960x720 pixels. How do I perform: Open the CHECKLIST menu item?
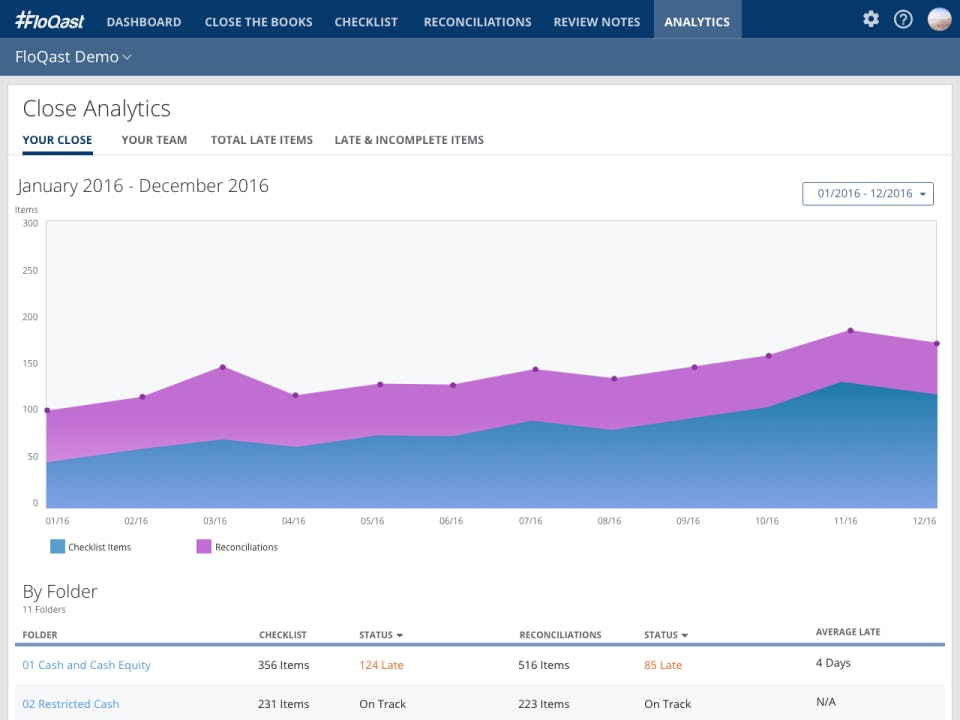pyautogui.click(x=366, y=21)
